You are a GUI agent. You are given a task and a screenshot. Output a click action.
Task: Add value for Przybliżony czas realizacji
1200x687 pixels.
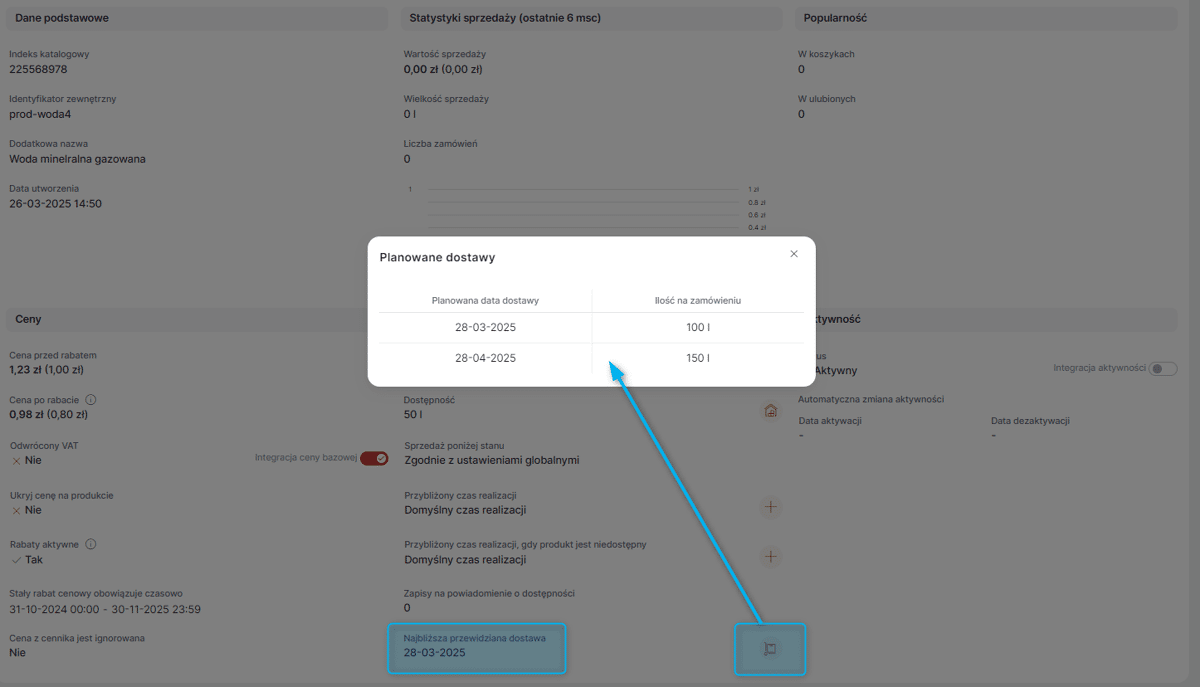click(x=770, y=507)
